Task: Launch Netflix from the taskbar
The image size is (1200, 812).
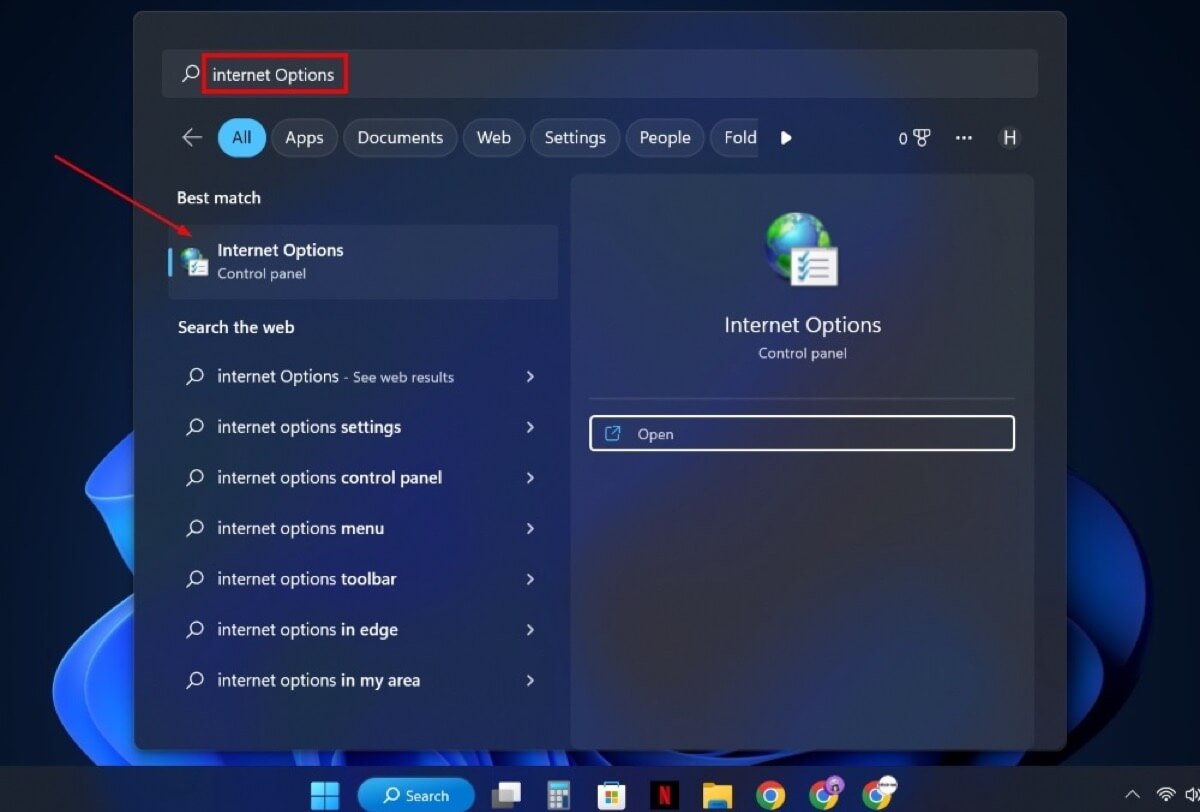Action: click(664, 794)
